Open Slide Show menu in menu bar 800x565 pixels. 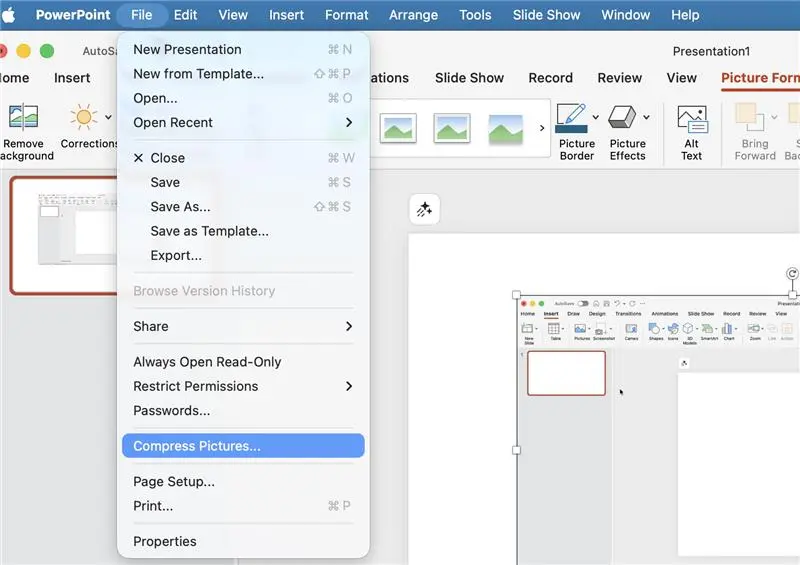(546, 15)
